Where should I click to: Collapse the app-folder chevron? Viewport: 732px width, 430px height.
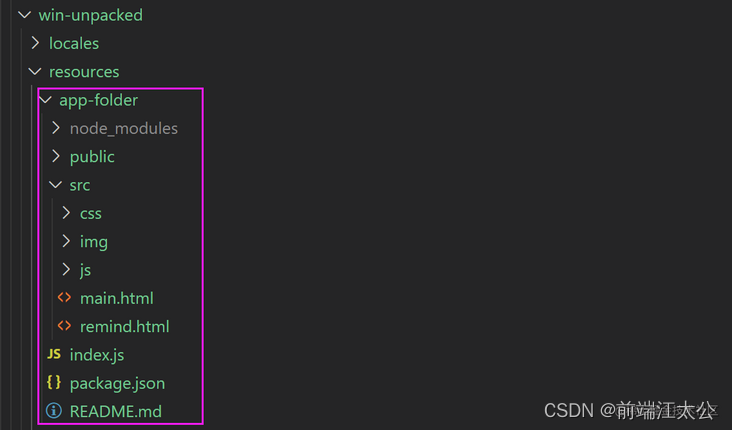point(45,99)
